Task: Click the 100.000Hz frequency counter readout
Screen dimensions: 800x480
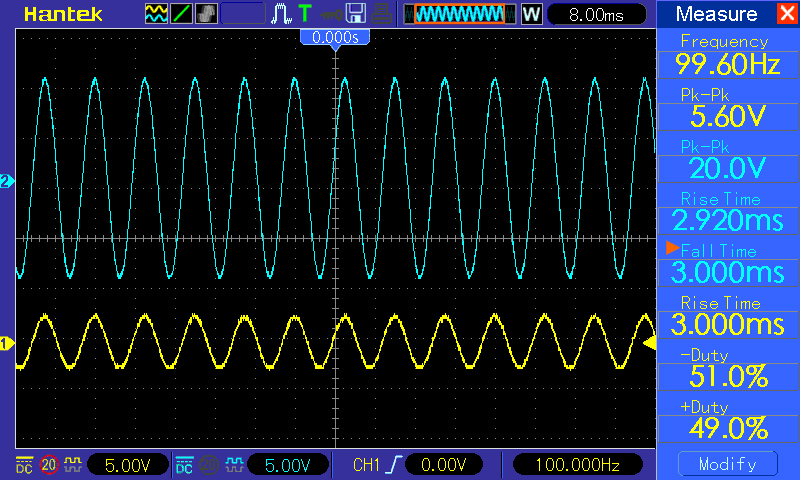Action: coord(577,465)
